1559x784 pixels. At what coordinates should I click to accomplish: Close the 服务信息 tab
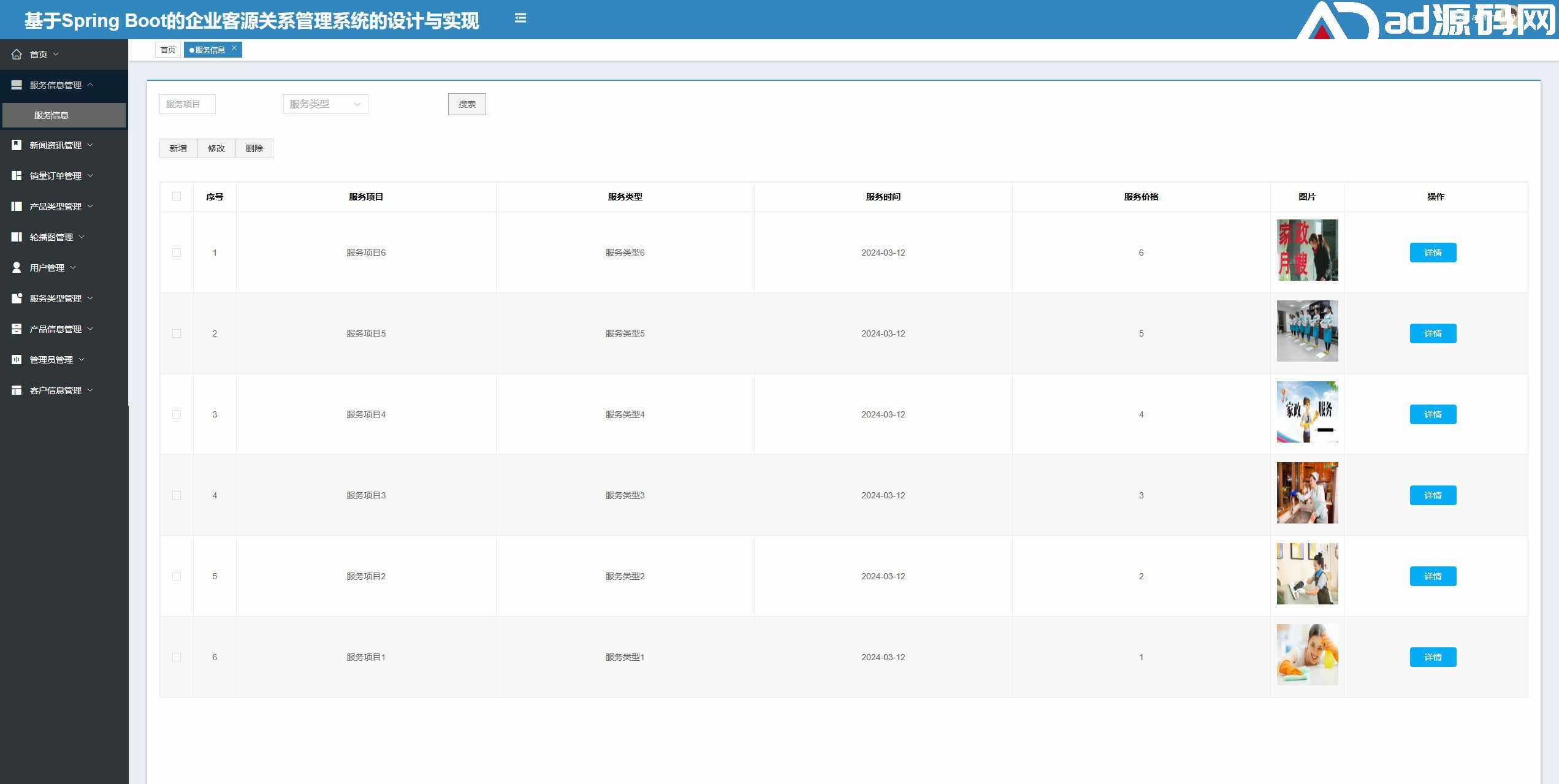pyautogui.click(x=234, y=48)
